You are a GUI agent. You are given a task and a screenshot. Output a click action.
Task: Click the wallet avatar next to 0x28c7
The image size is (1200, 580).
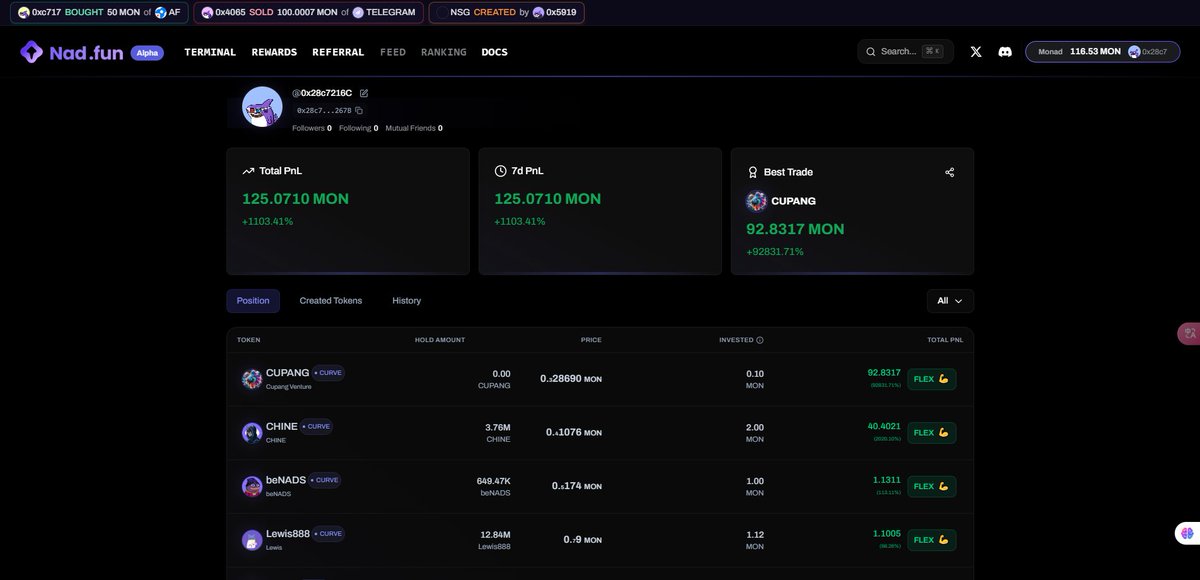tap(1134, 52)
